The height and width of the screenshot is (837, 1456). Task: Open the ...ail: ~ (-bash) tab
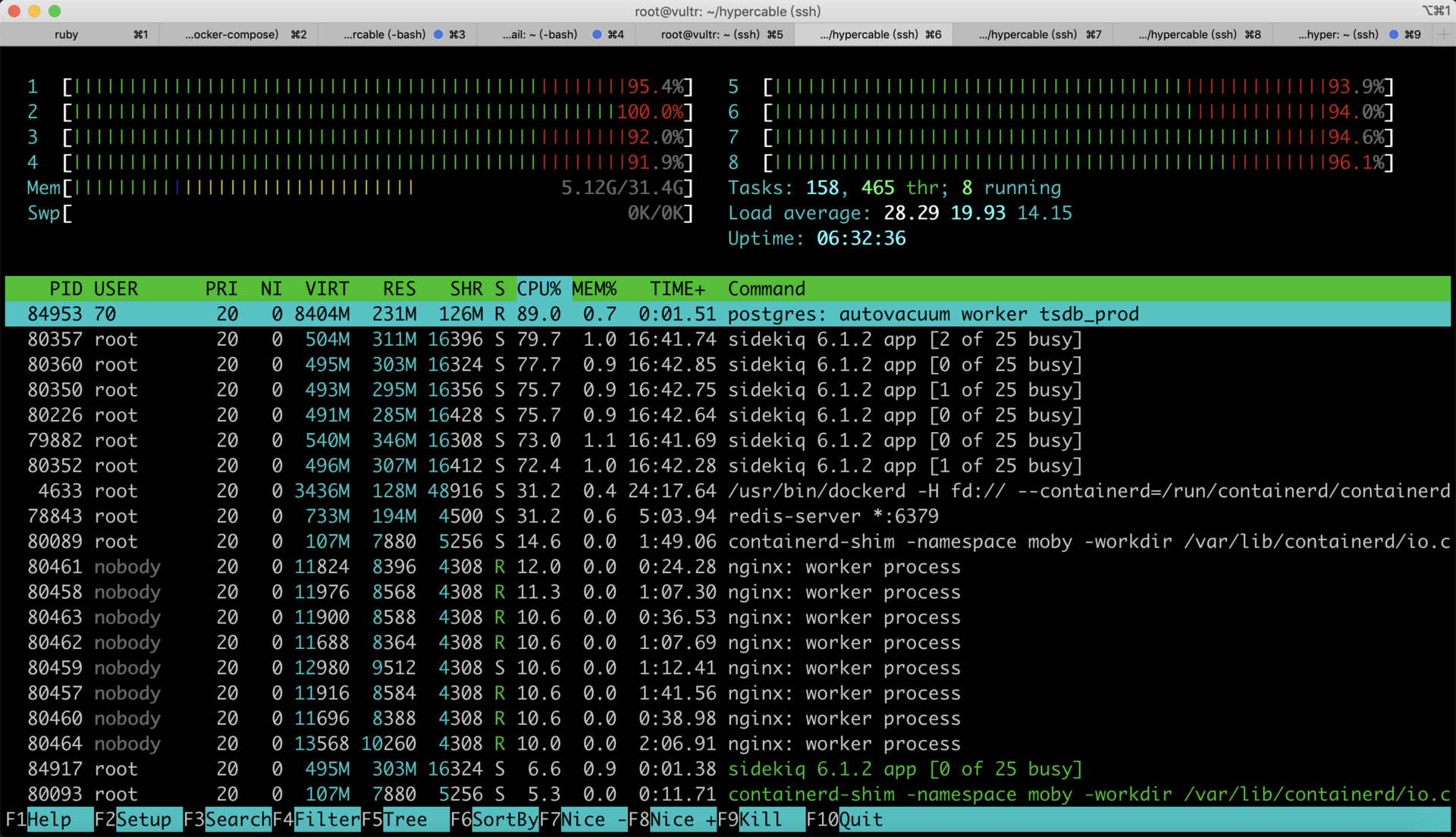pos(557,35)
